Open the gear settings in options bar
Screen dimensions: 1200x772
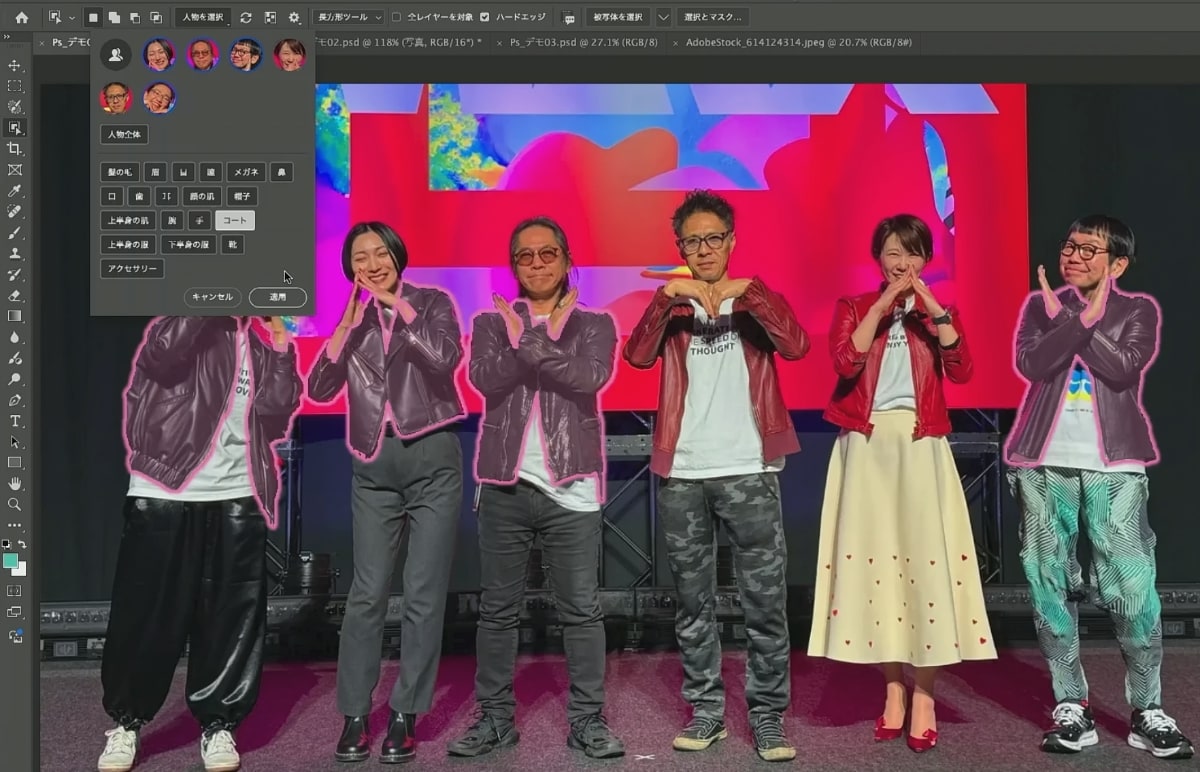294,17
